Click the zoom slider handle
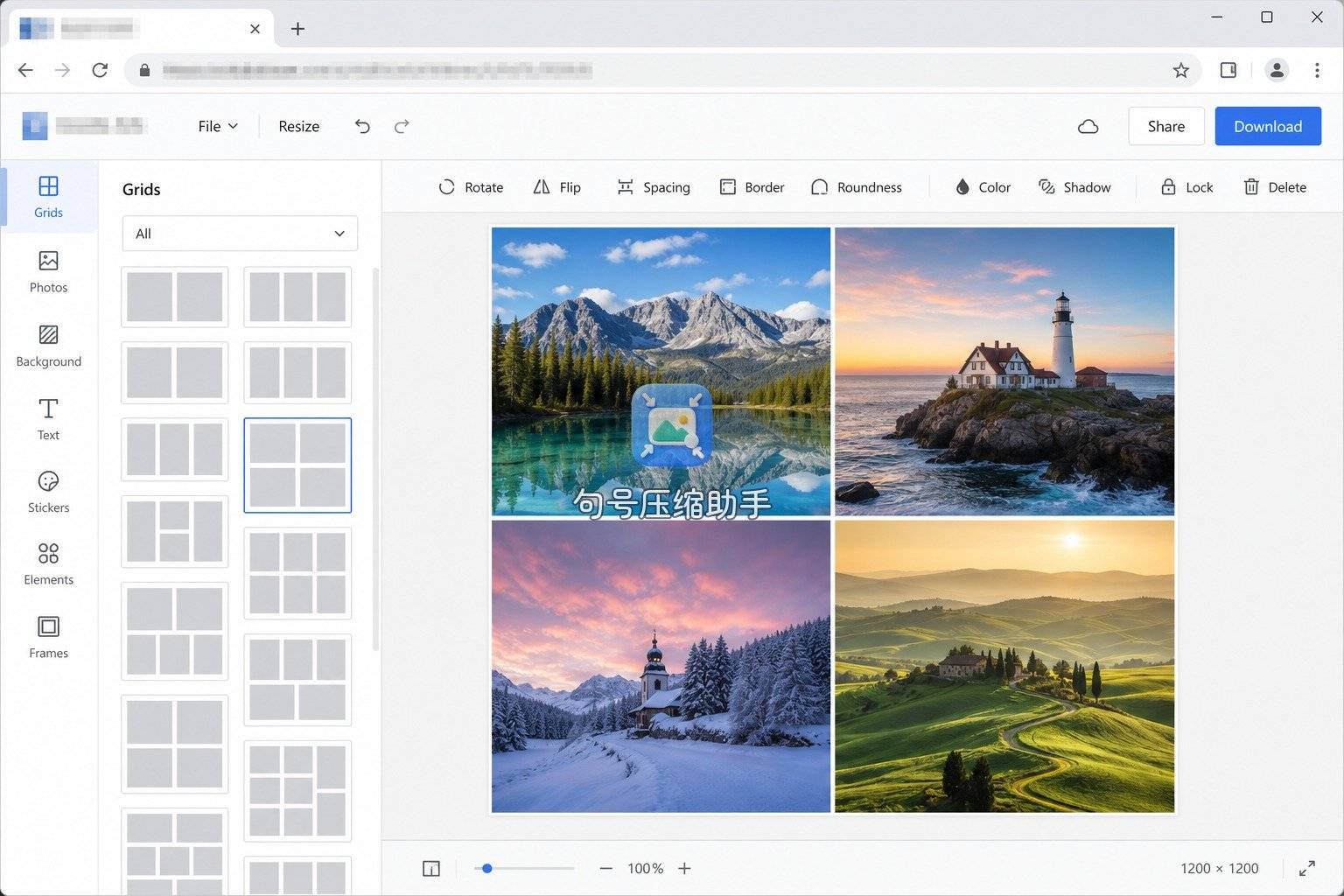Image resolution: width=1344 pixels, height=896 pixels. click(487, 869)
